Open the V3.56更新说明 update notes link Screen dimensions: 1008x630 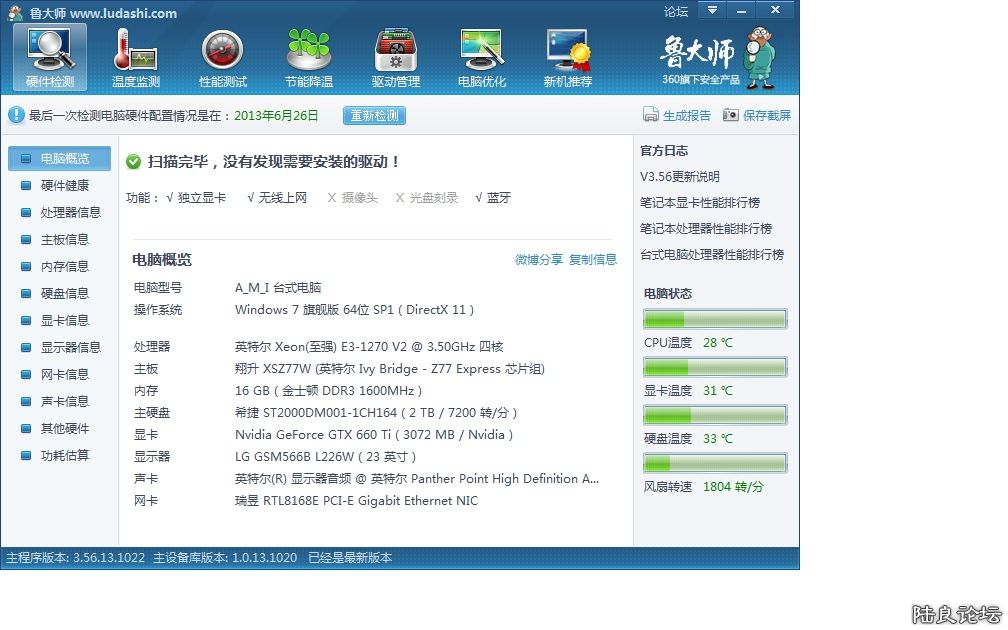pyautogui.click(x=680, y=176)
